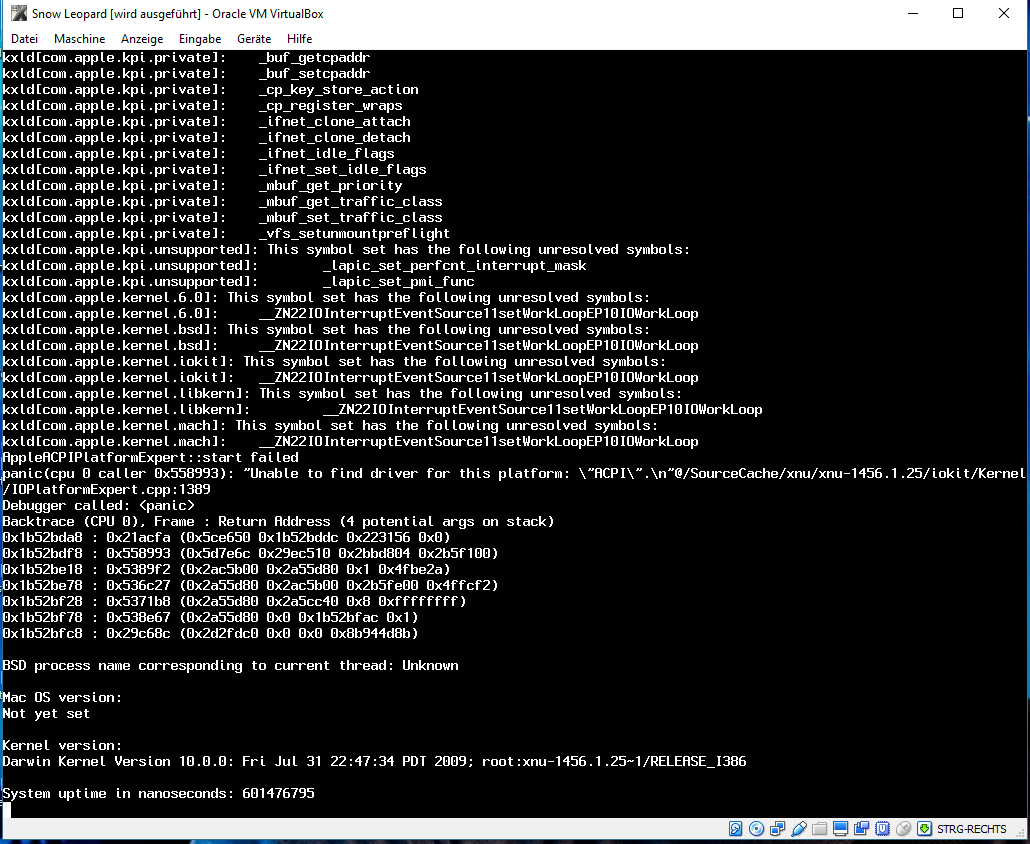Image resolution: width=1030 pixels, height=844 pixels.
Task: Click the '_buf_getcpaddr' symbol line
Action: [187, 57]
